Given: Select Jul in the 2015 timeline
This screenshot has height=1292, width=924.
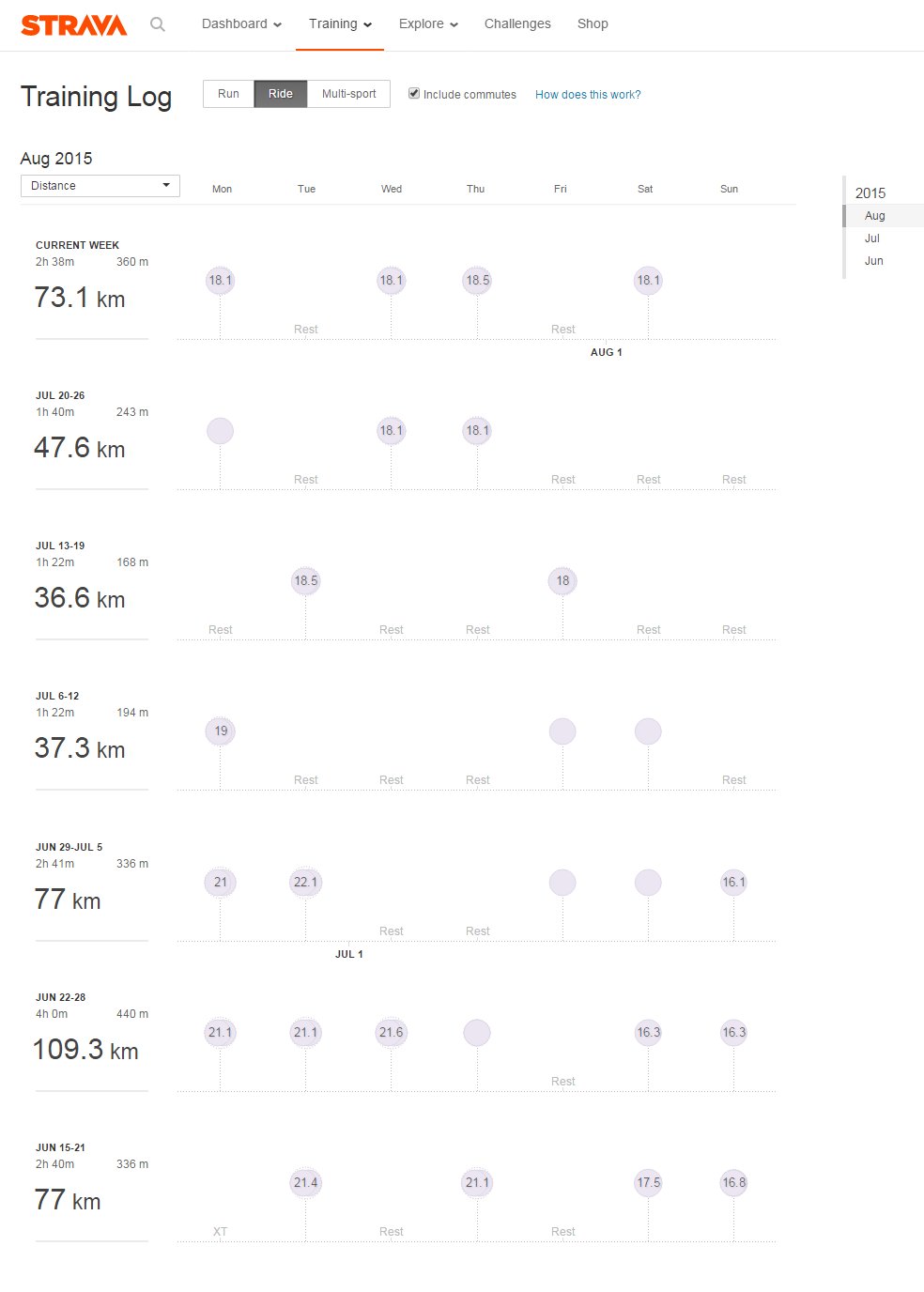Looking at the screenshot, I should (x=872, y=238).
